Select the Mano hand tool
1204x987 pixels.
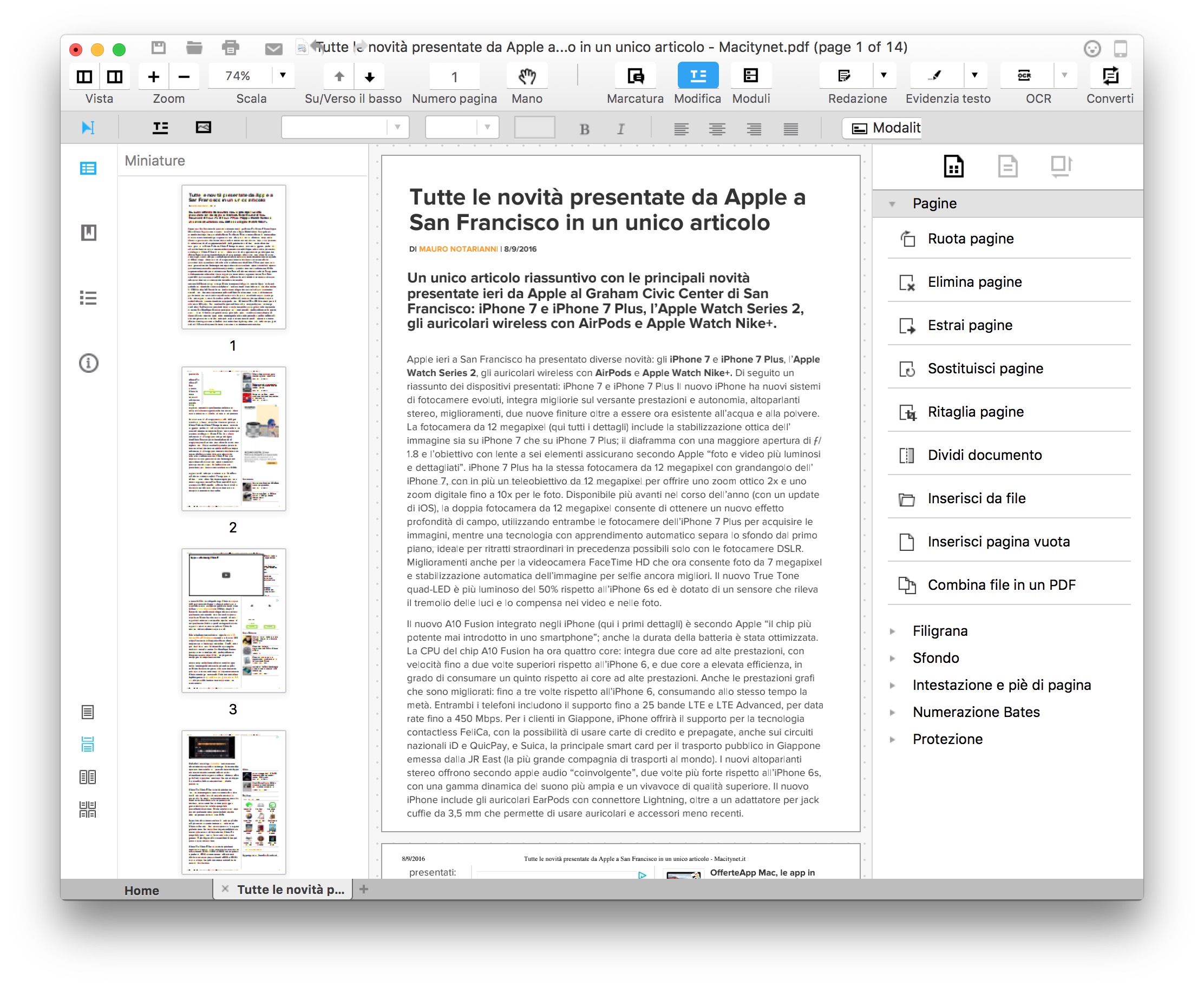pyautogui.click(x=527, y=76)
